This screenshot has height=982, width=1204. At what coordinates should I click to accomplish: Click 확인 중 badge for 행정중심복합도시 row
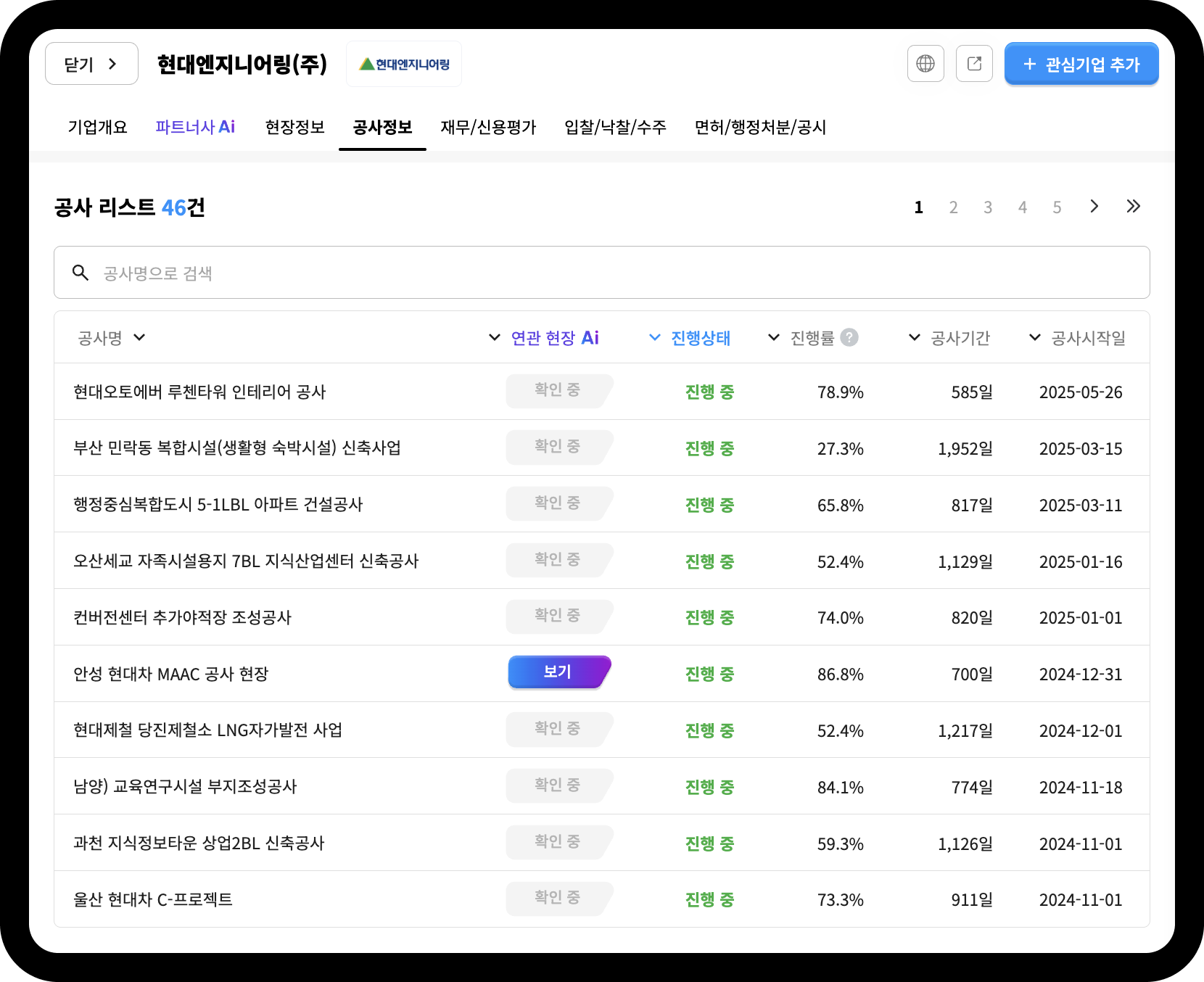(559, 503)
